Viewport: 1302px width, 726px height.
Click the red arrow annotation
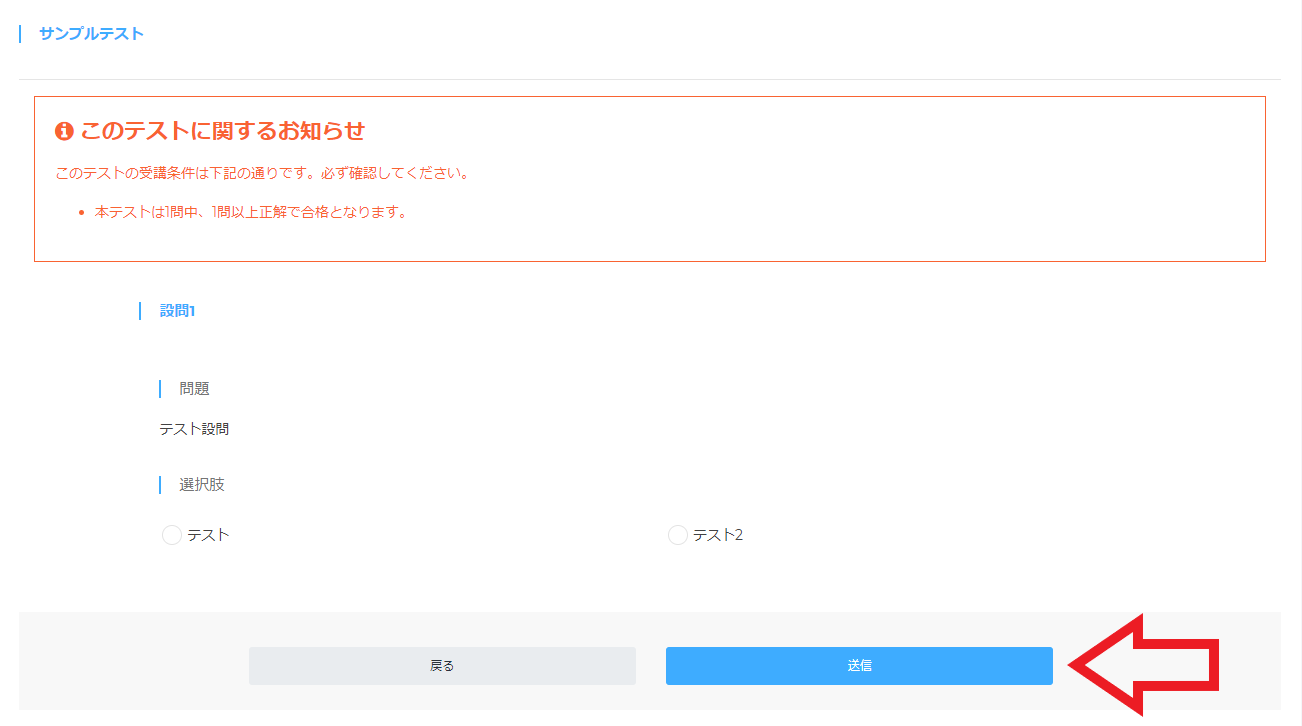tap(1144, 665)
